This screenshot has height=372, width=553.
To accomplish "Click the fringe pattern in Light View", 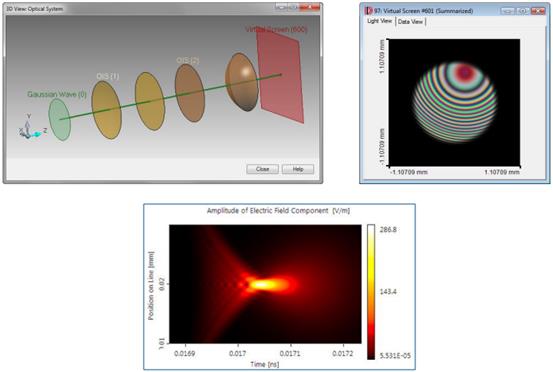I will [x=455, y=102].
